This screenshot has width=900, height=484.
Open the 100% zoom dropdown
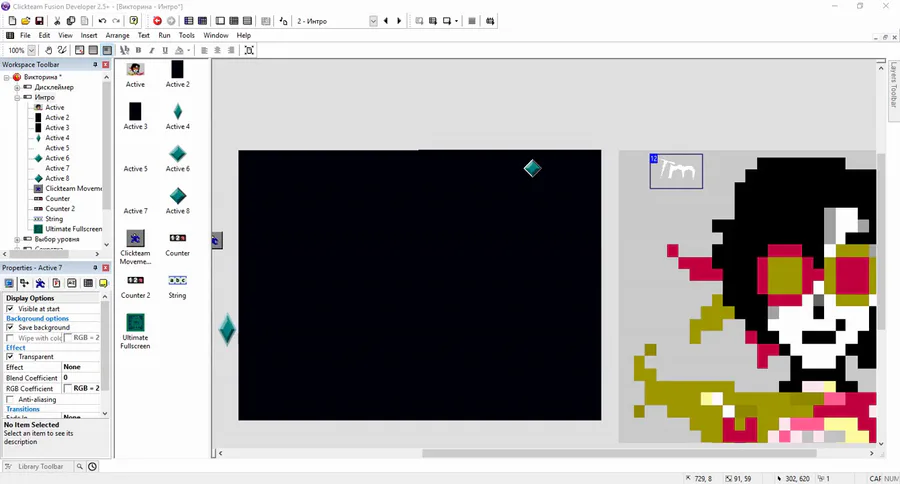32,50
